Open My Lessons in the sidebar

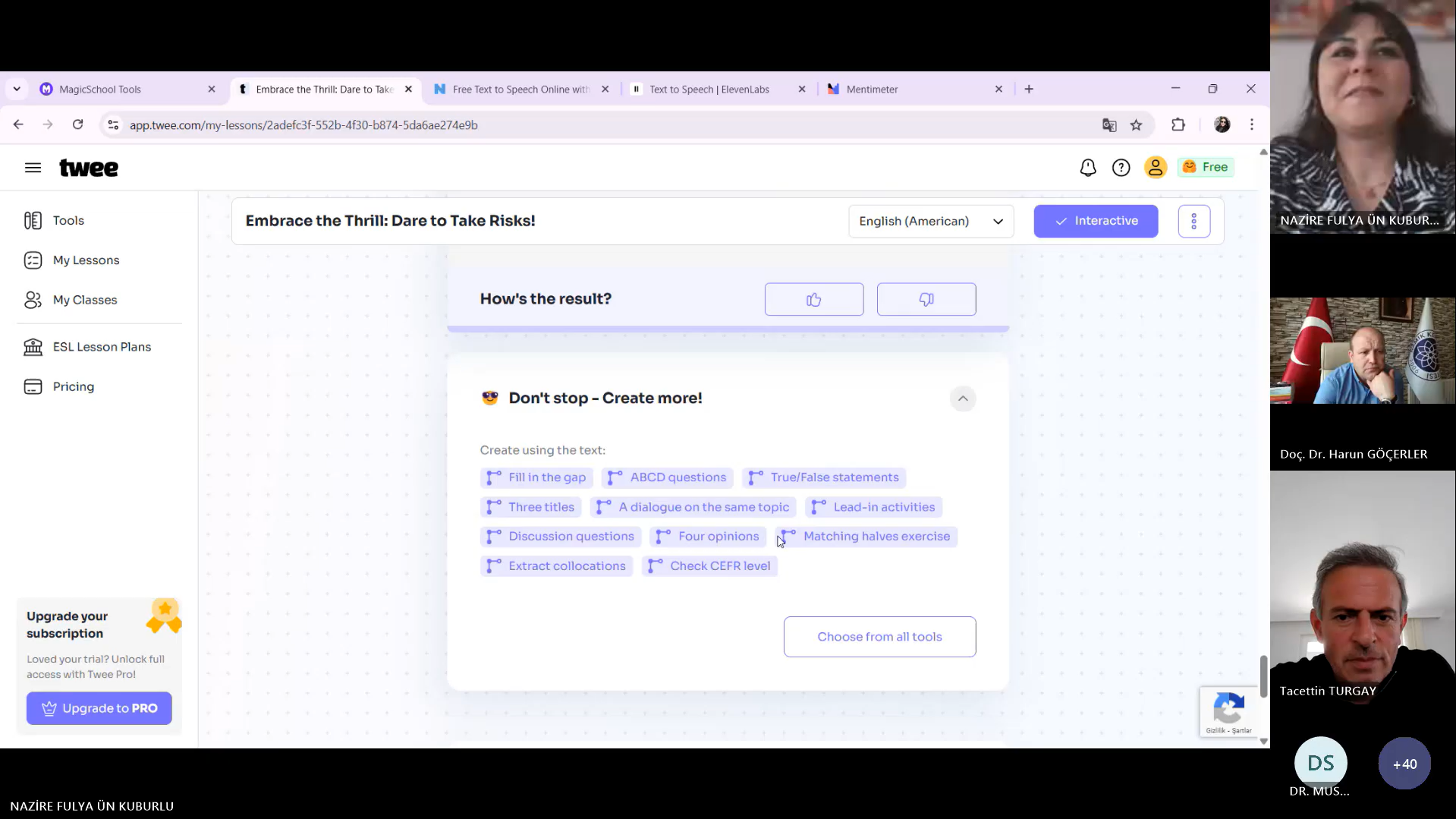coord(86,260)
